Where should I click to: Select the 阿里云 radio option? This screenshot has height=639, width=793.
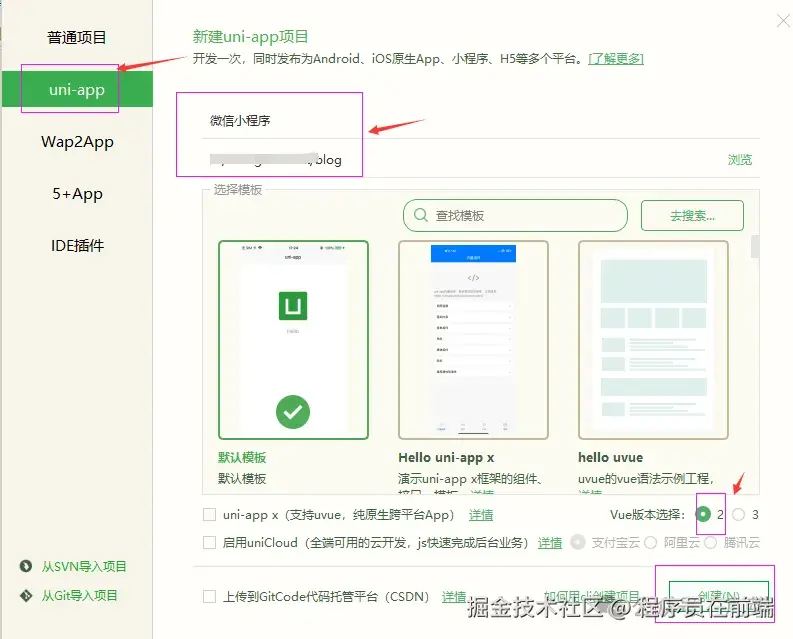click(651, 543)
